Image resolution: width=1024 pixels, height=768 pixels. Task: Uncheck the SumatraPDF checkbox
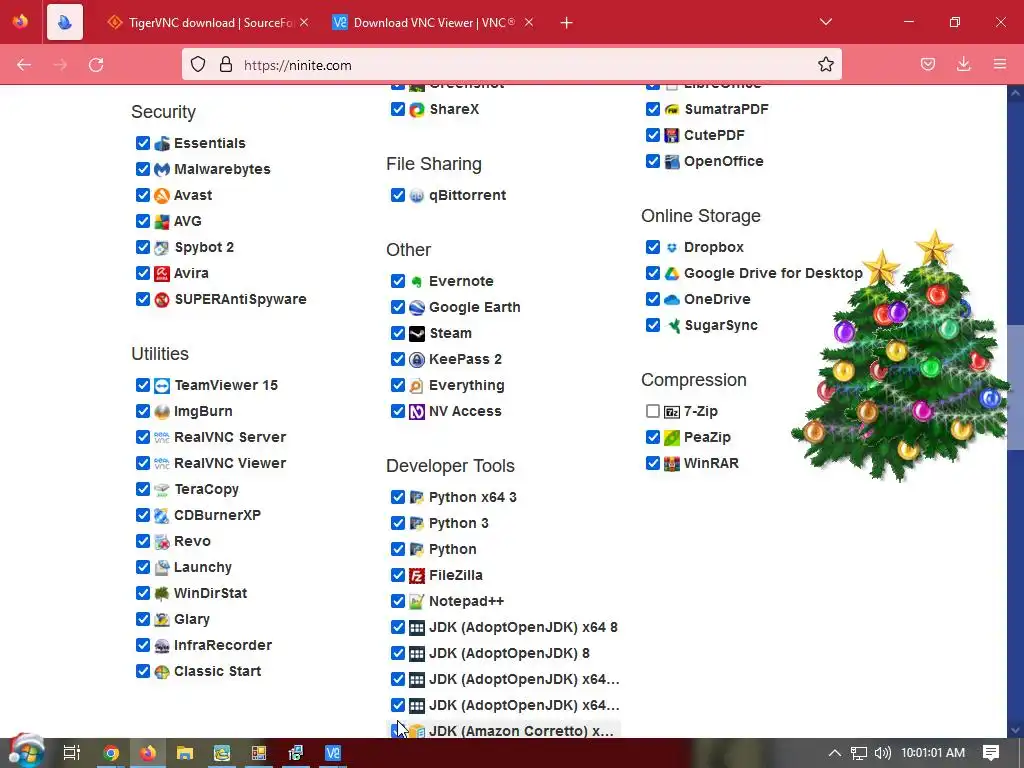click(652, 108)
